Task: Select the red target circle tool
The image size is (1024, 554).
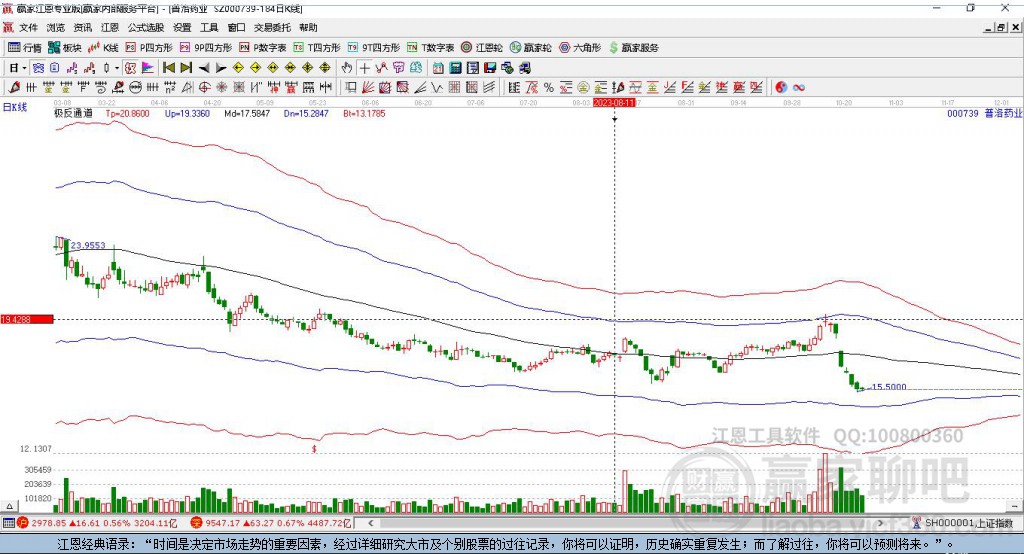Action: (x=204, y=88)
